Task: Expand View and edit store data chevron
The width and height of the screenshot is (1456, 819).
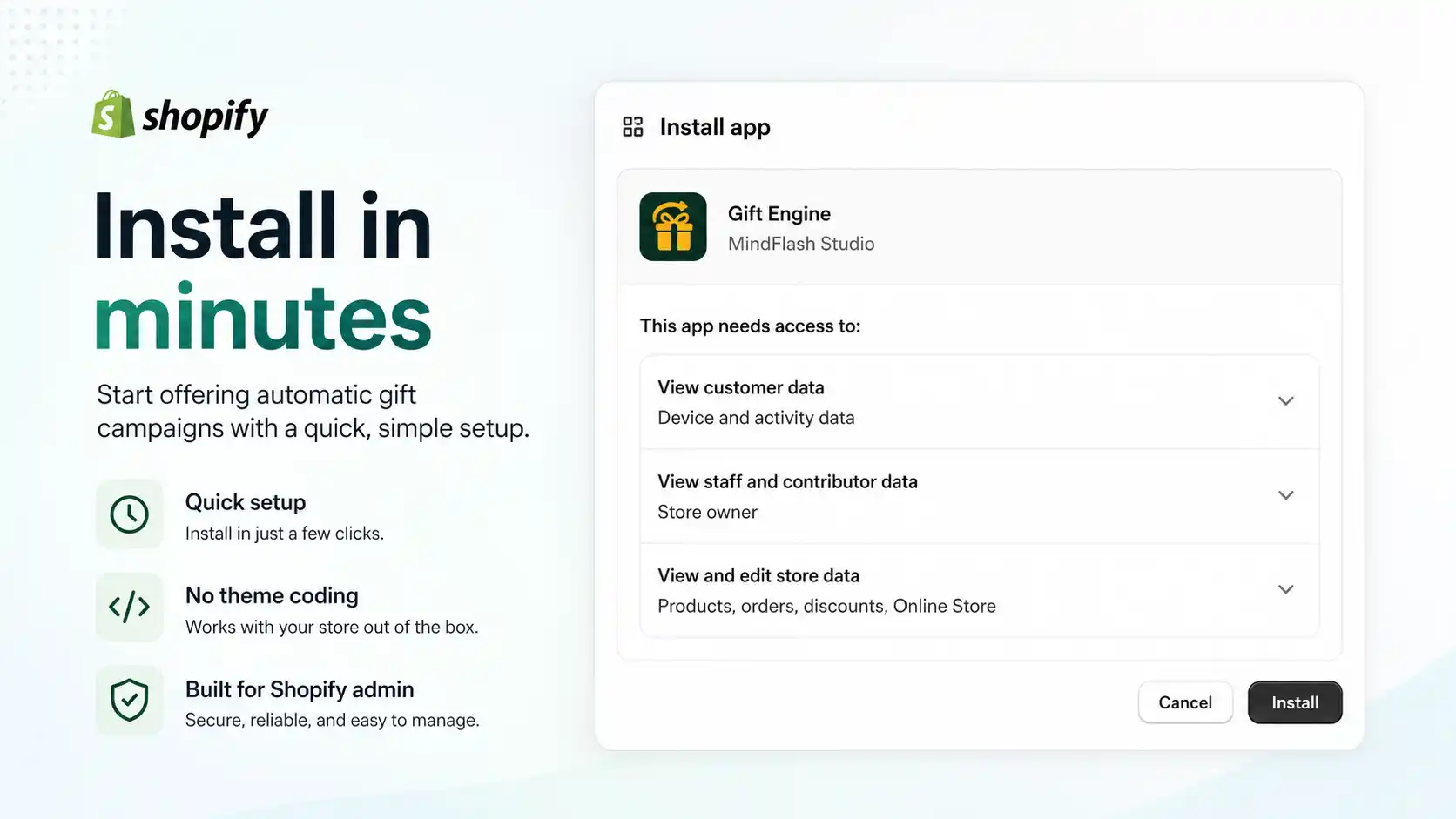Action: (1285, 589)
